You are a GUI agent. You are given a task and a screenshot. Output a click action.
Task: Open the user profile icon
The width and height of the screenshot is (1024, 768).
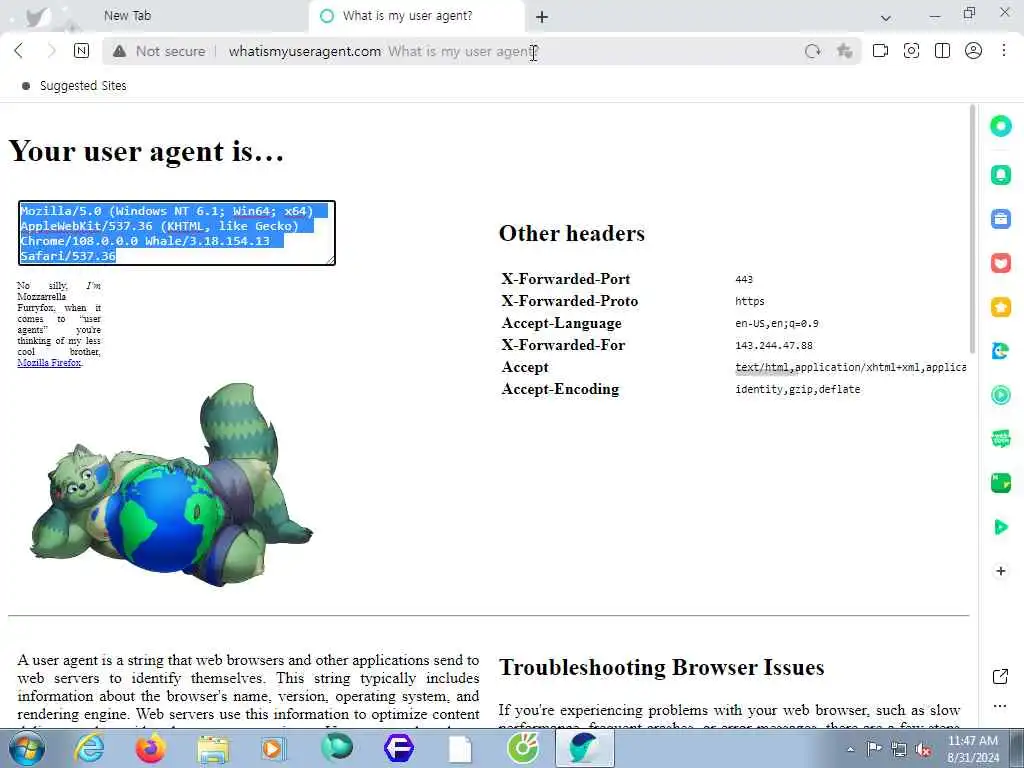pos(973,51)
